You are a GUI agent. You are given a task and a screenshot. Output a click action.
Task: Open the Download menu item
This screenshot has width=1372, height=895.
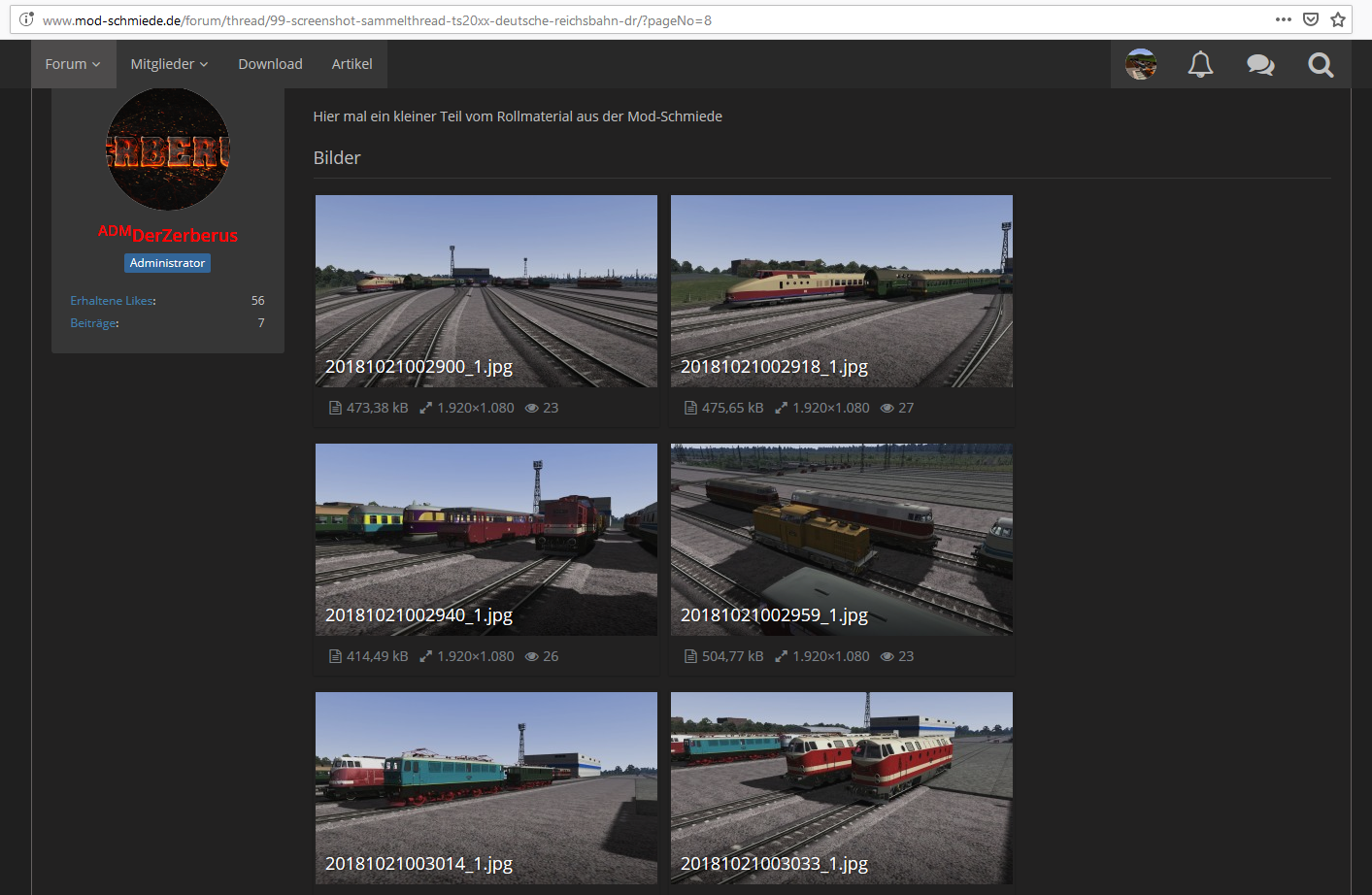(x=270, y=64)
